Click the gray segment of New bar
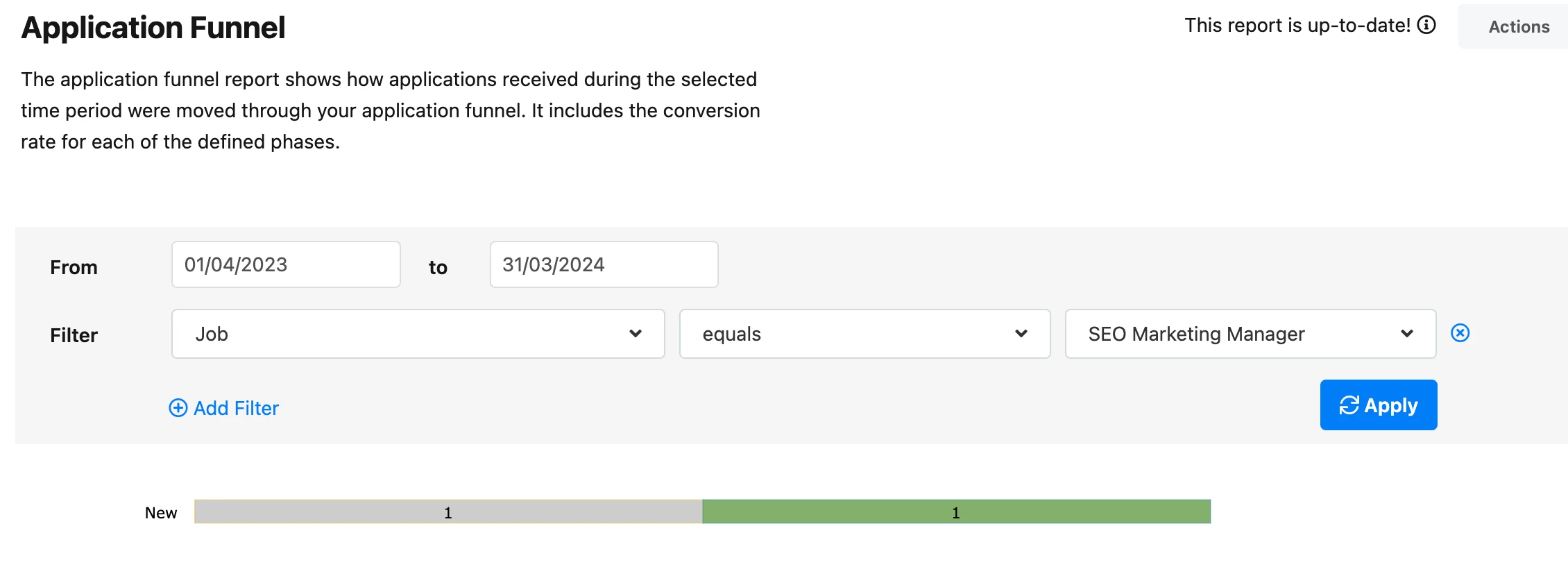The image size is (1568, 576). [448, 511]
